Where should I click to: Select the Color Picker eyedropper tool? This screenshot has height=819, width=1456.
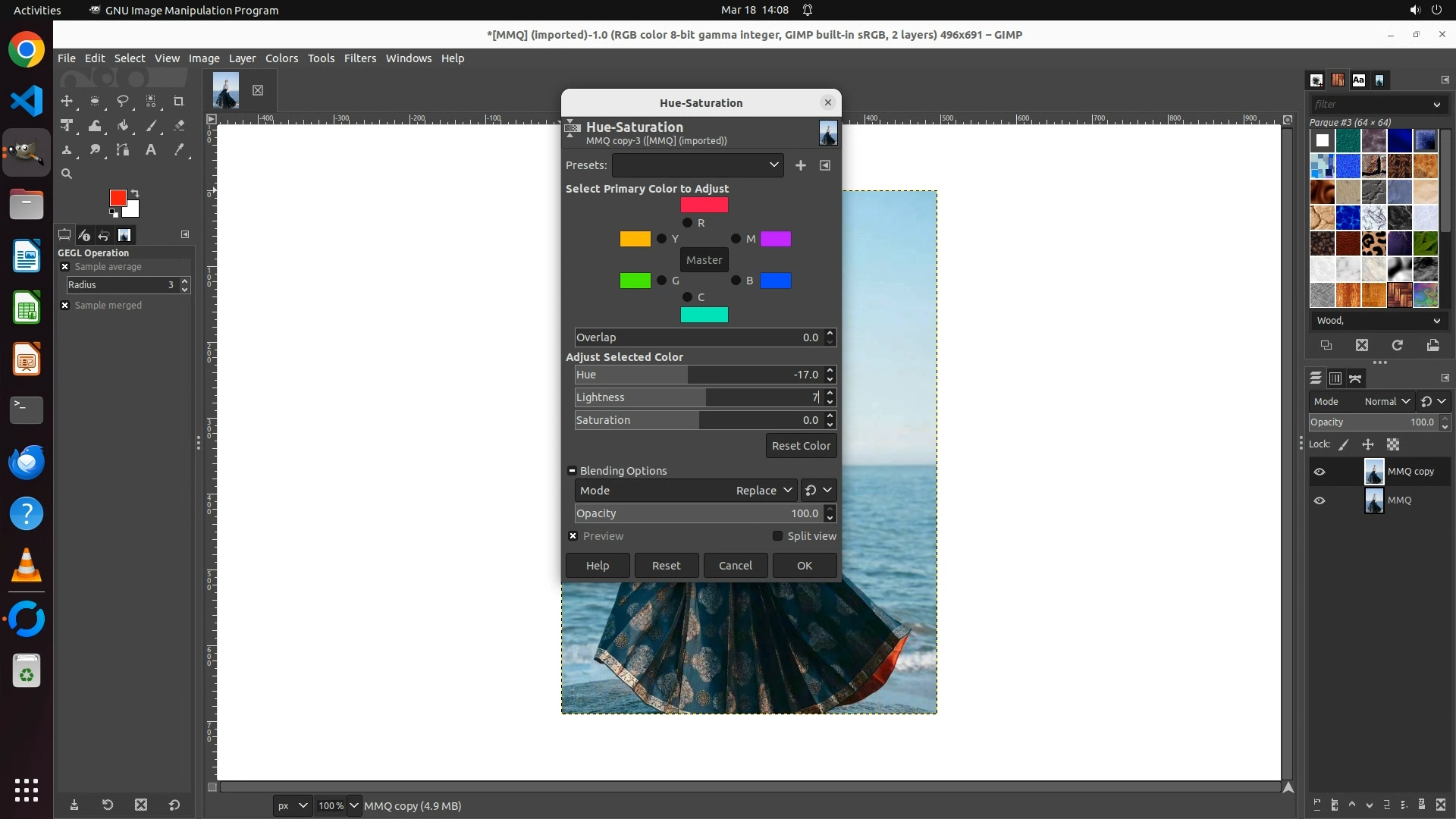[x=179, y=150]
